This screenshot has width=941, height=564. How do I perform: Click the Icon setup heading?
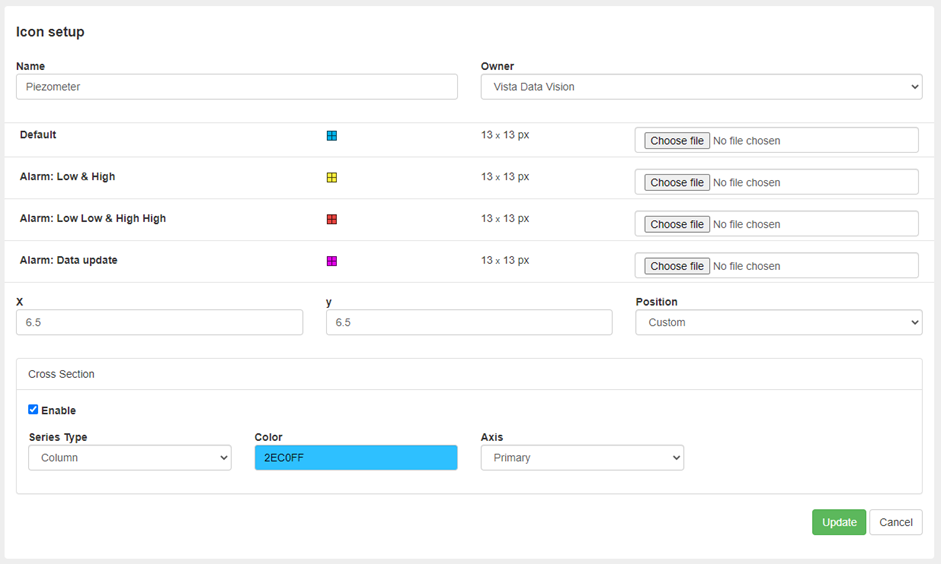50,32
